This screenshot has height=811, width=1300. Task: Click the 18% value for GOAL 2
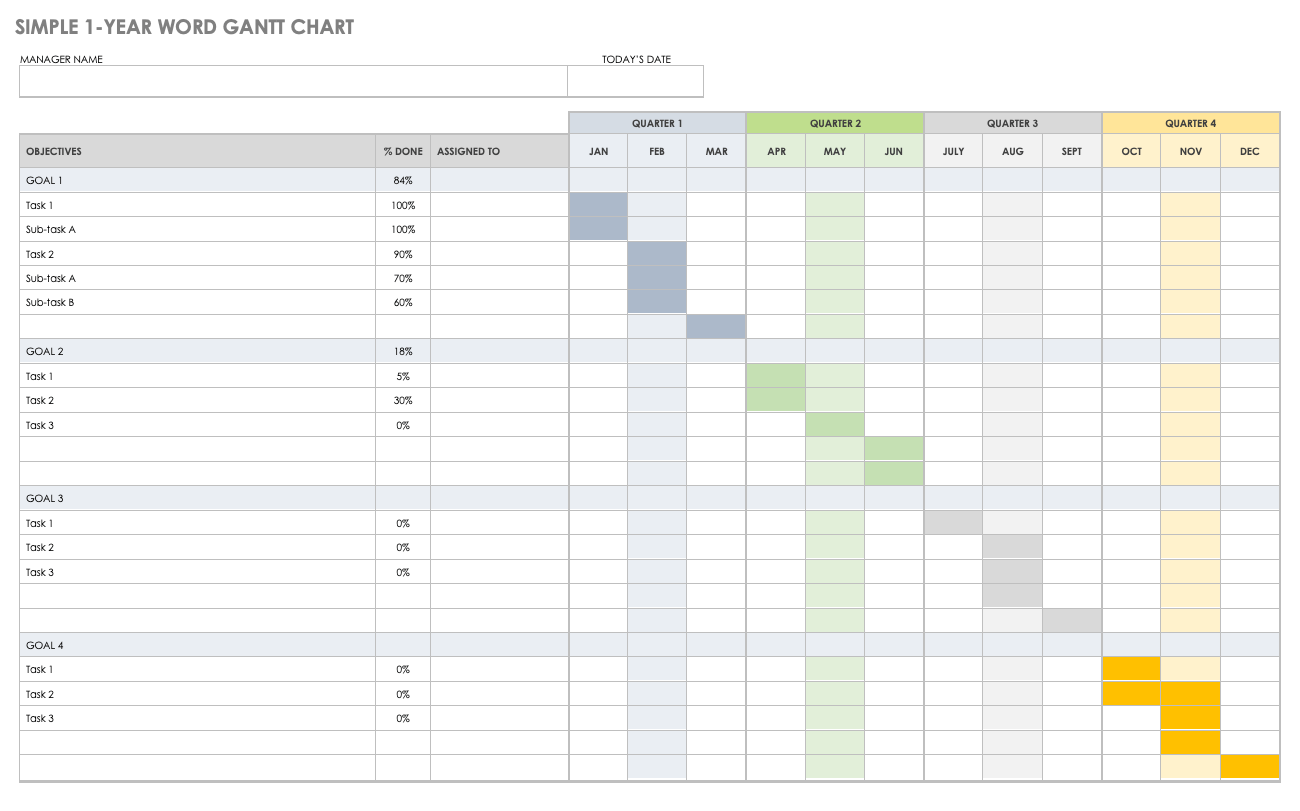pyautogui.click(x=403, y=352)
